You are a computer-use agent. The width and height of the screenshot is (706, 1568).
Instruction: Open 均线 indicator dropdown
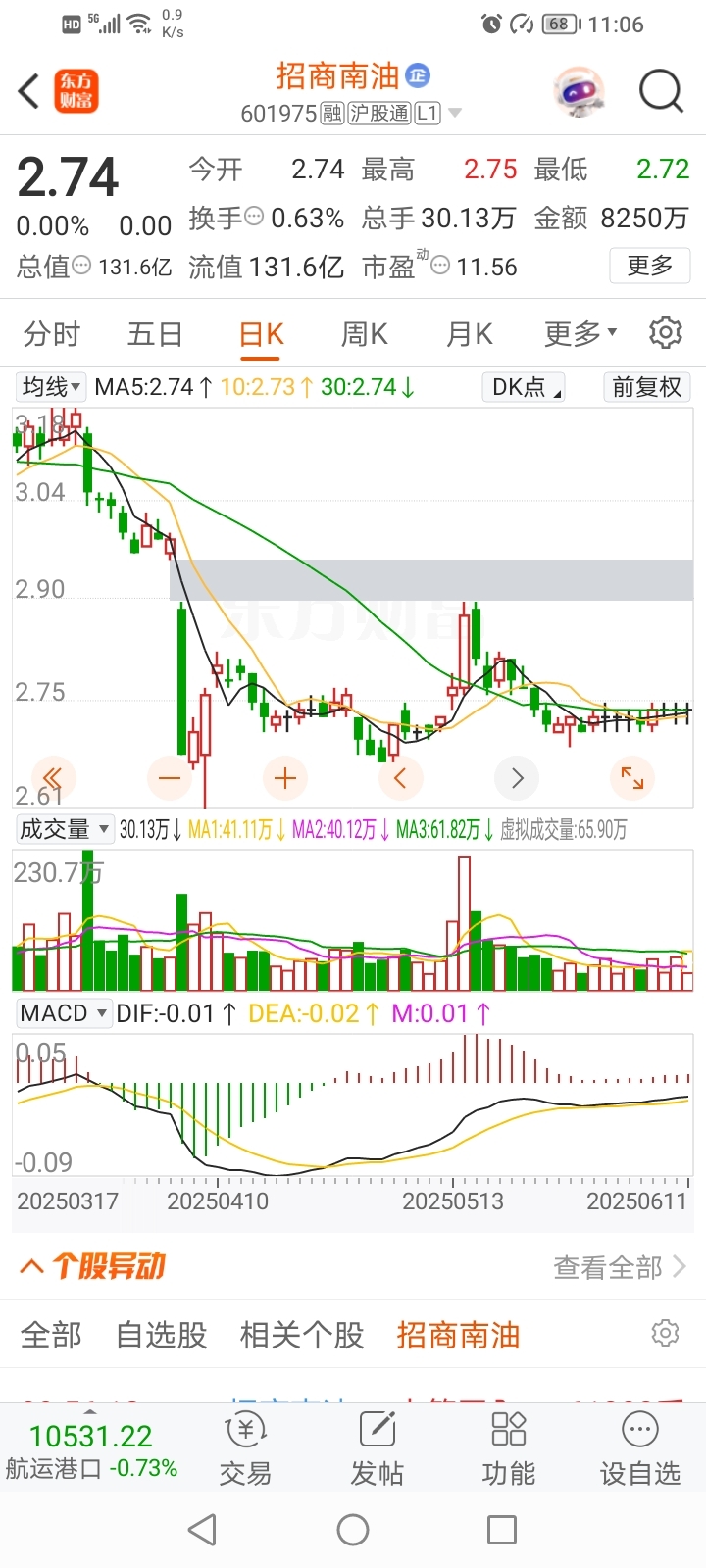coord(51,387)
